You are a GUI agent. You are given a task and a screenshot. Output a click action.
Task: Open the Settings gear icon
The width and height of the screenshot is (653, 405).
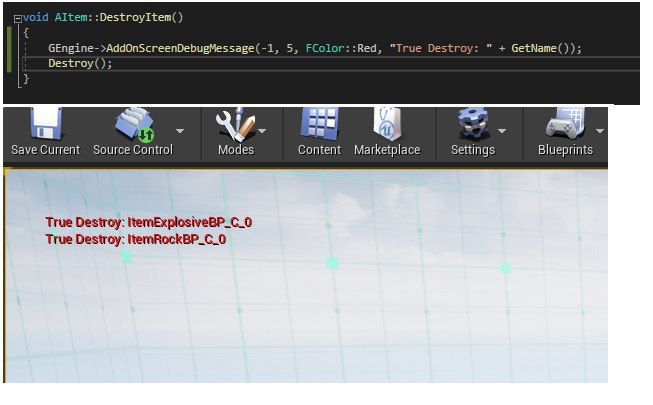[474, 124]
